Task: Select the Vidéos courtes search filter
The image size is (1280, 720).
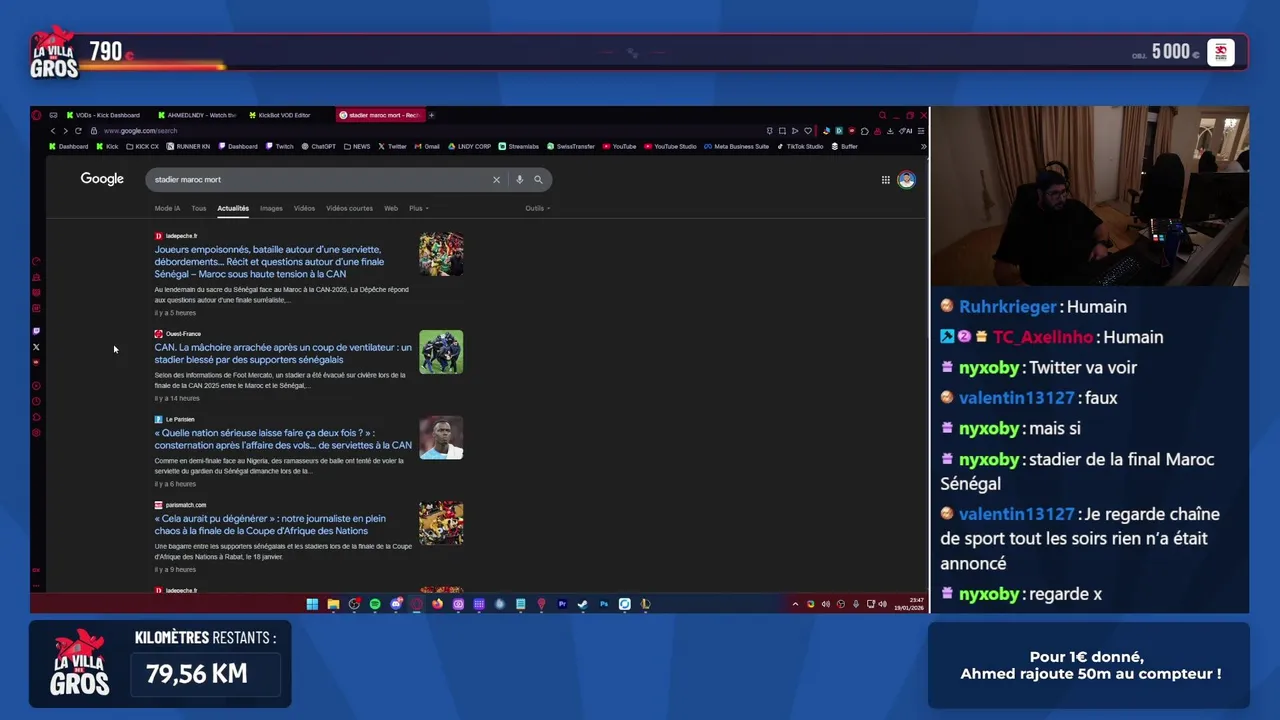Action: coord(349,208)
